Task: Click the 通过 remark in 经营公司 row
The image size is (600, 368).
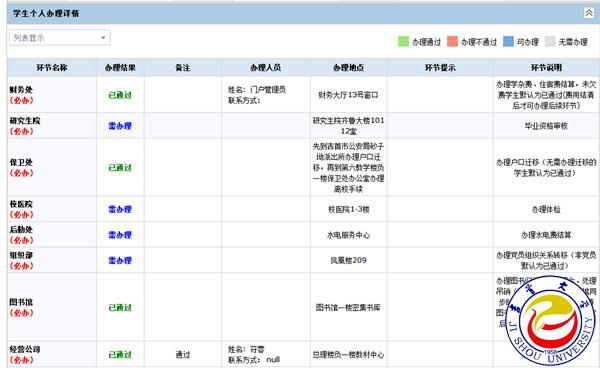Action: [183, 355]
